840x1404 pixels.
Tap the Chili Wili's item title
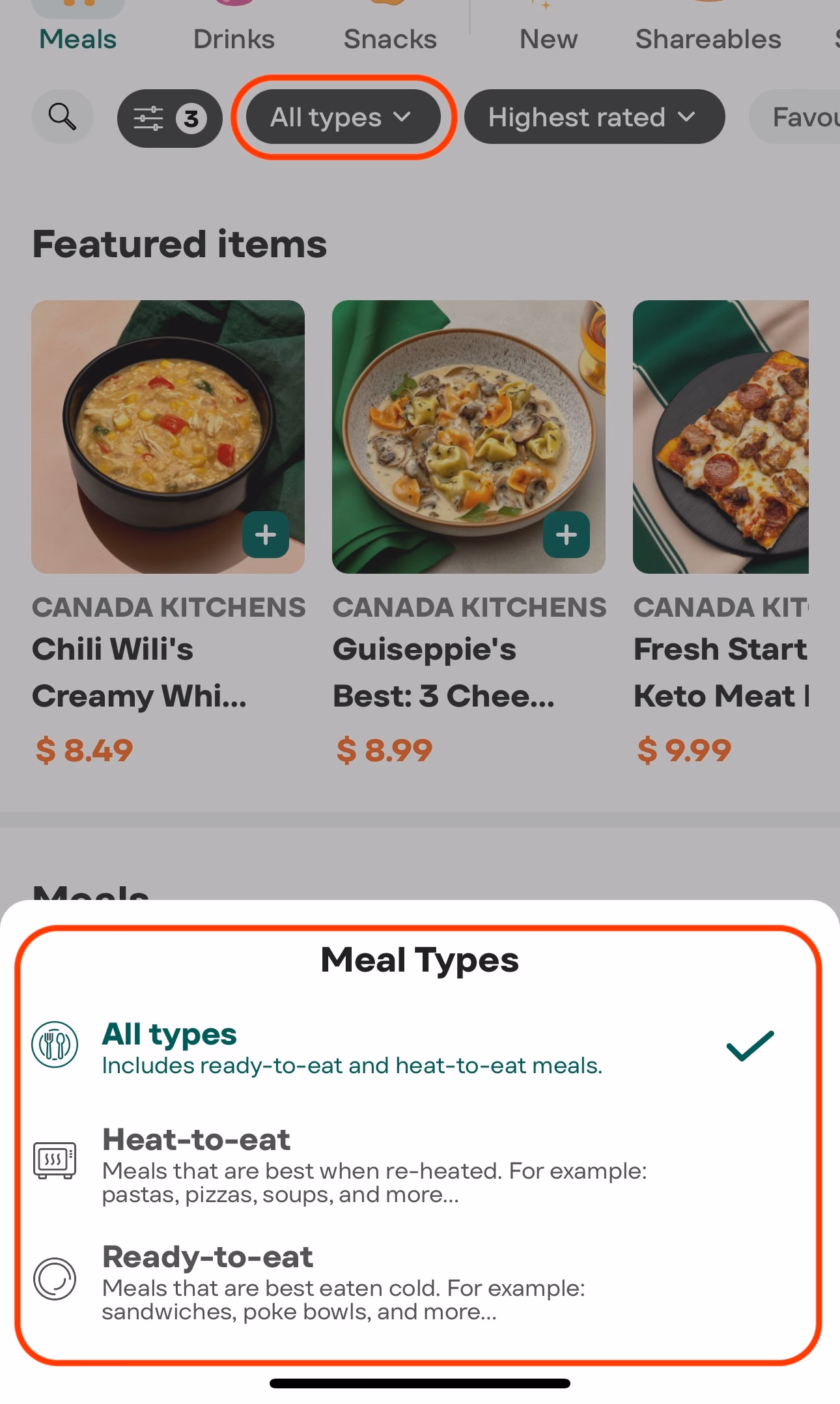(x=140, y=672)
